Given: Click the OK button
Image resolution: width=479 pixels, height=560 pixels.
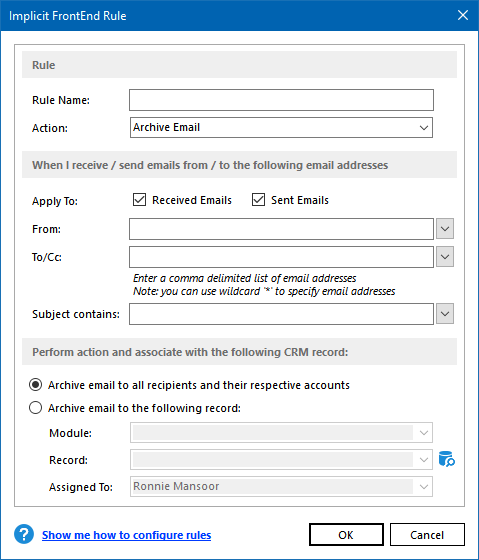Looking at the screenshot, I should (346, 535).
